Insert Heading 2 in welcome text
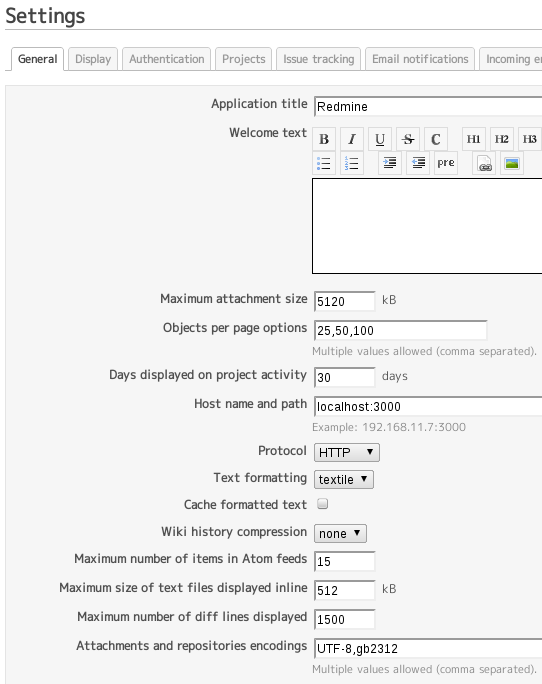The width and height of the screenshot is (542, 684). (501, 139)
